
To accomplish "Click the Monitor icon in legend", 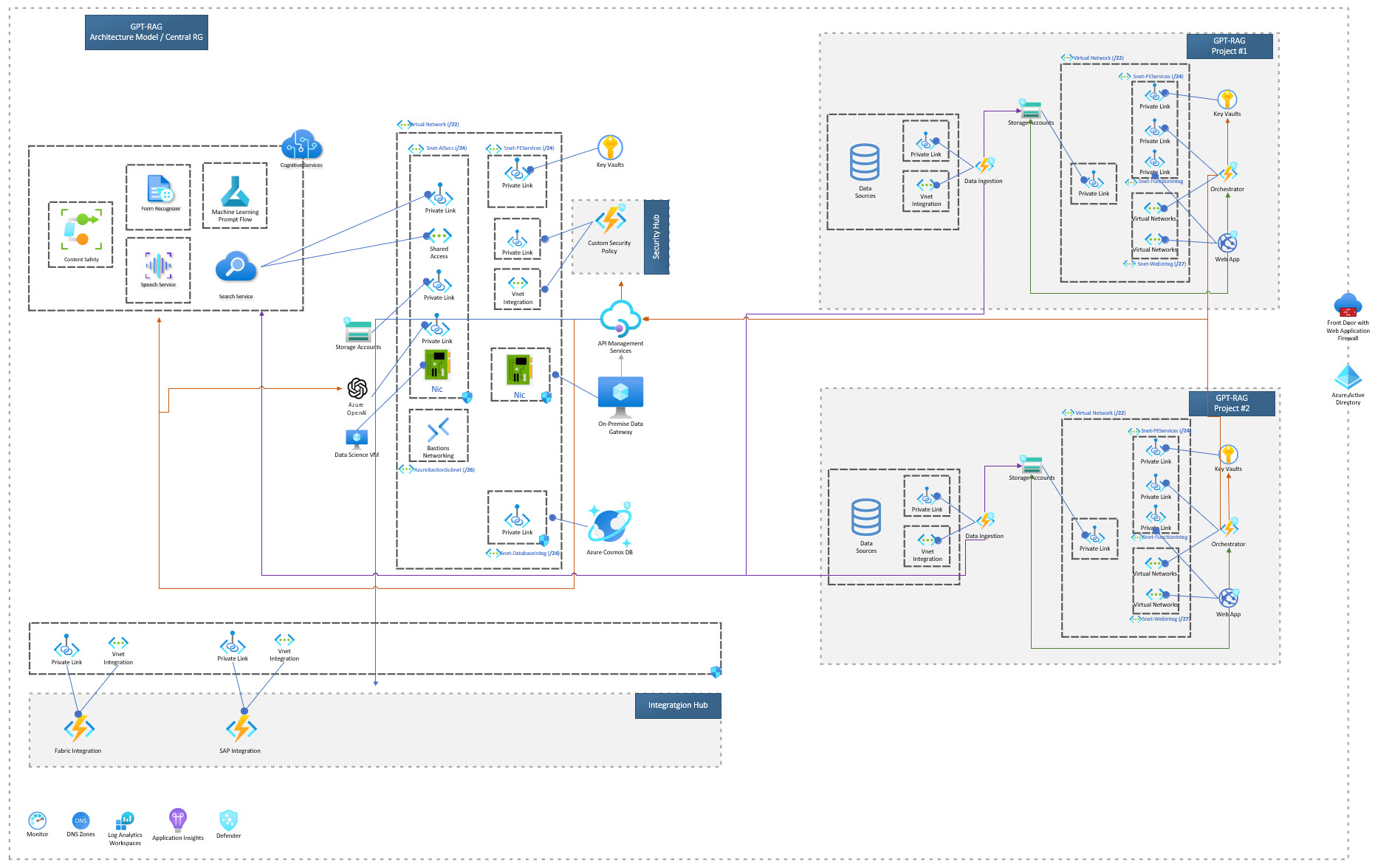I will click(x=37, y=820).
